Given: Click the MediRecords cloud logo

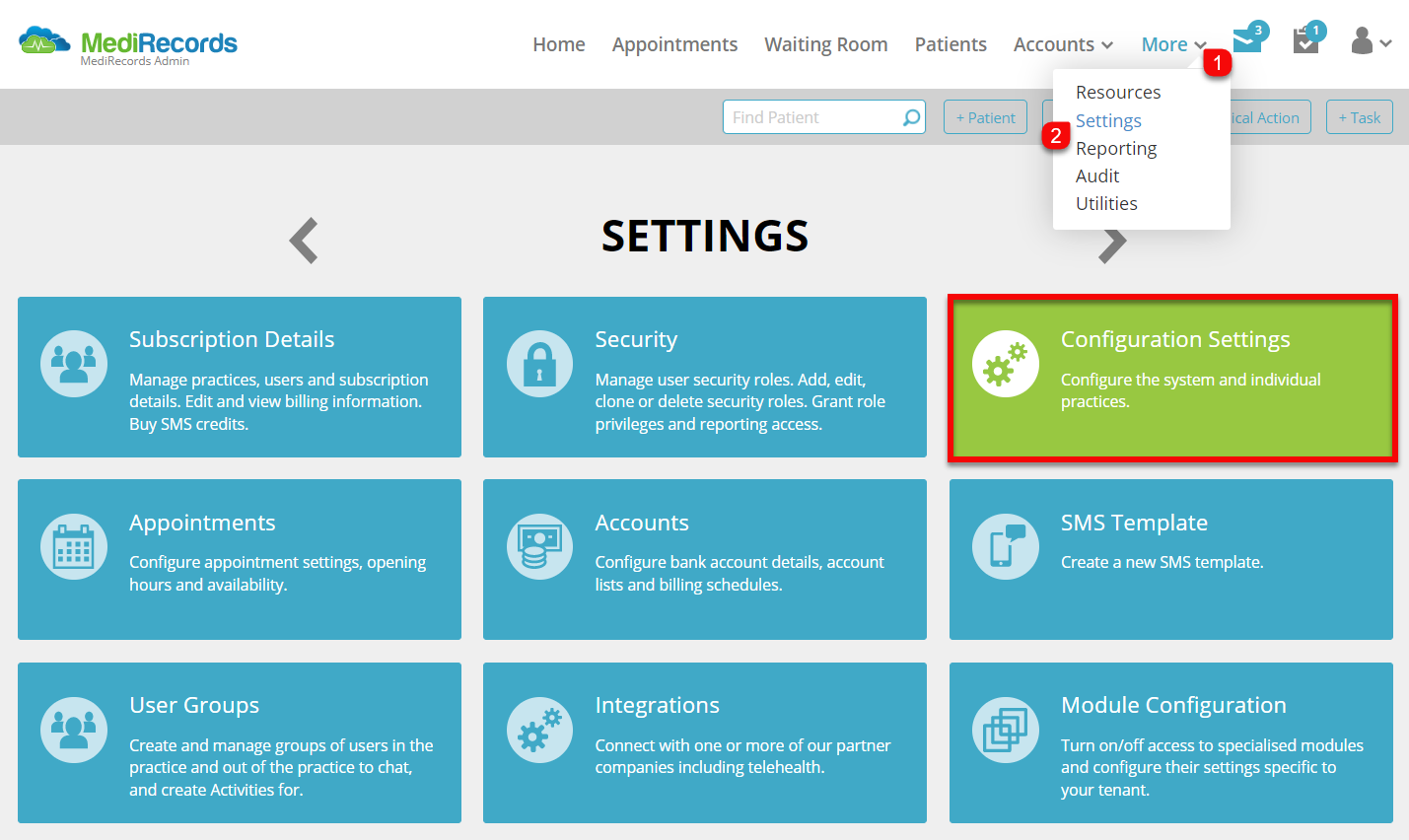Looking at the screenshot, I should pyautogui.click(x=45, y=40).
